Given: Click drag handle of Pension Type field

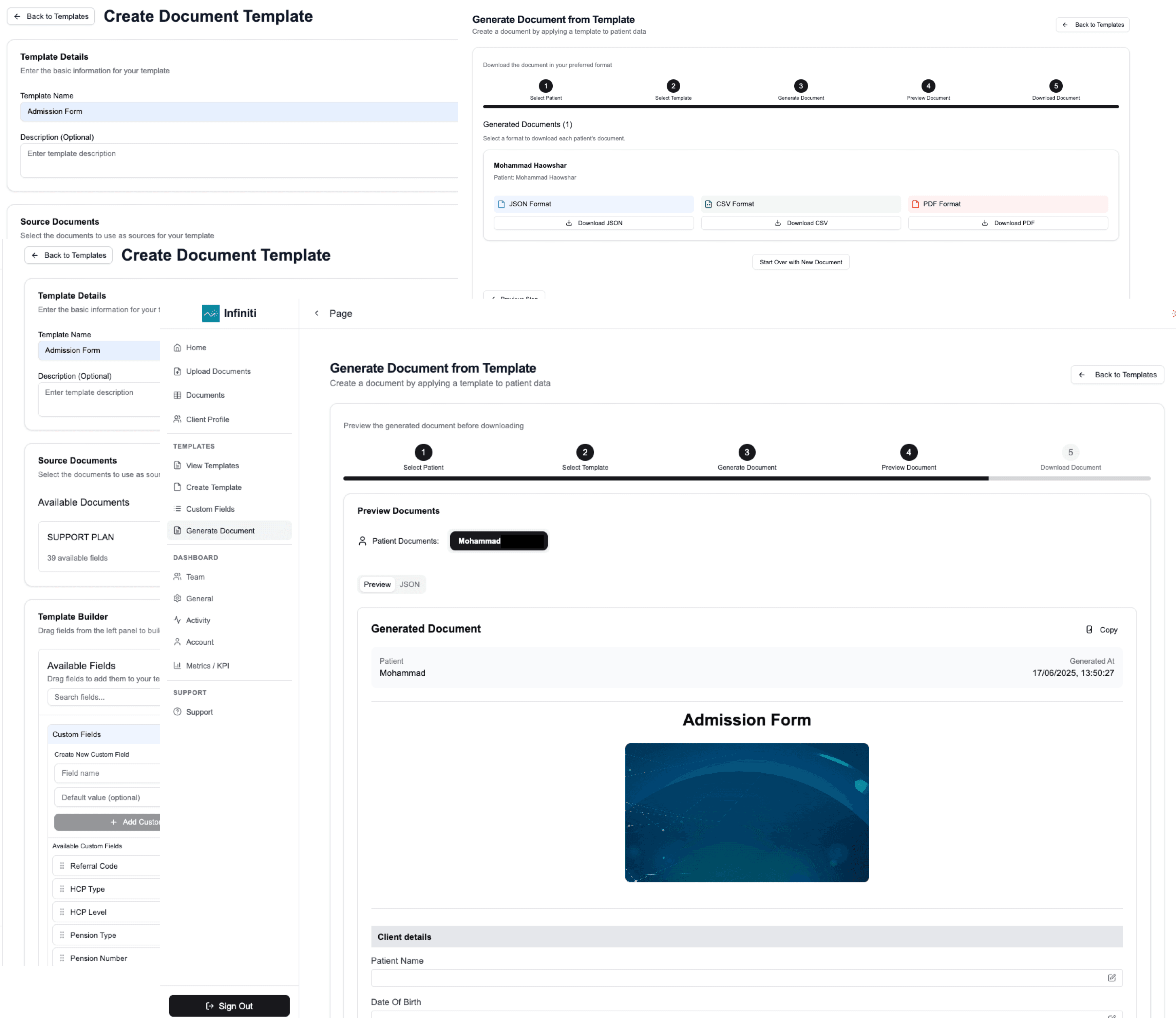Looking at the screenshot, I should [x=62, y=935].
